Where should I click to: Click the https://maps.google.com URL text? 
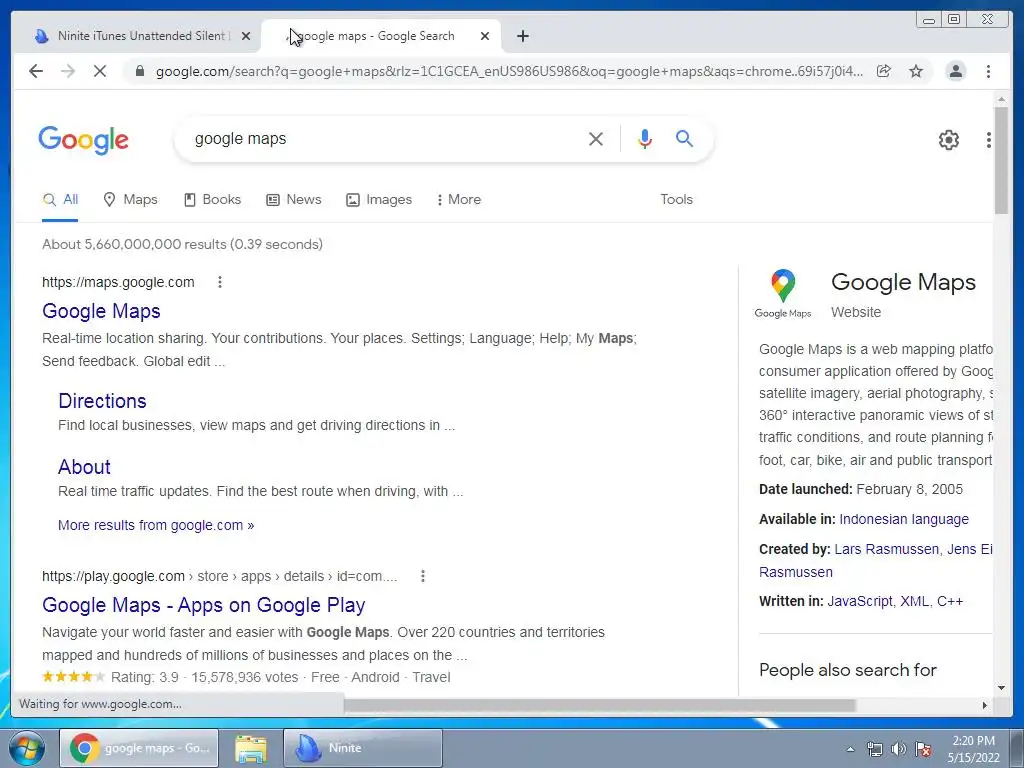(118, 282)
